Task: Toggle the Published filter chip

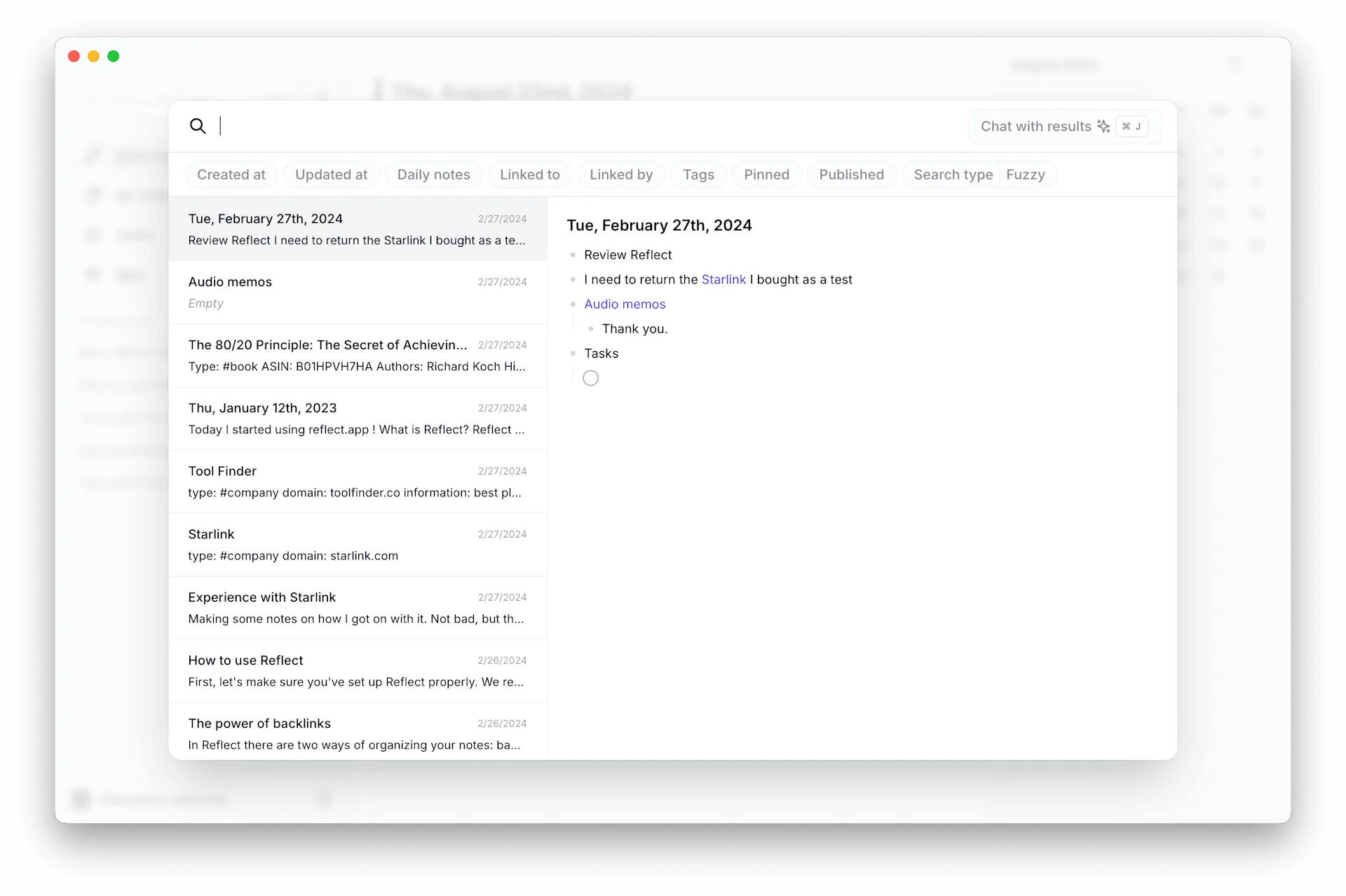Action: click(851, 175)
